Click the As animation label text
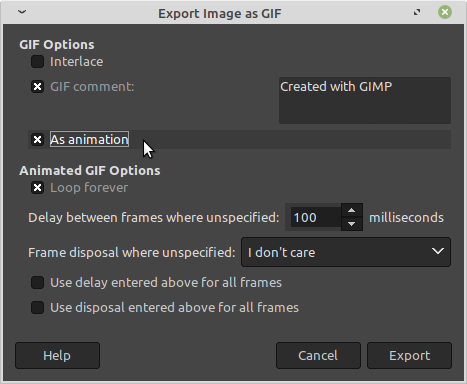 tap(89, 139)
